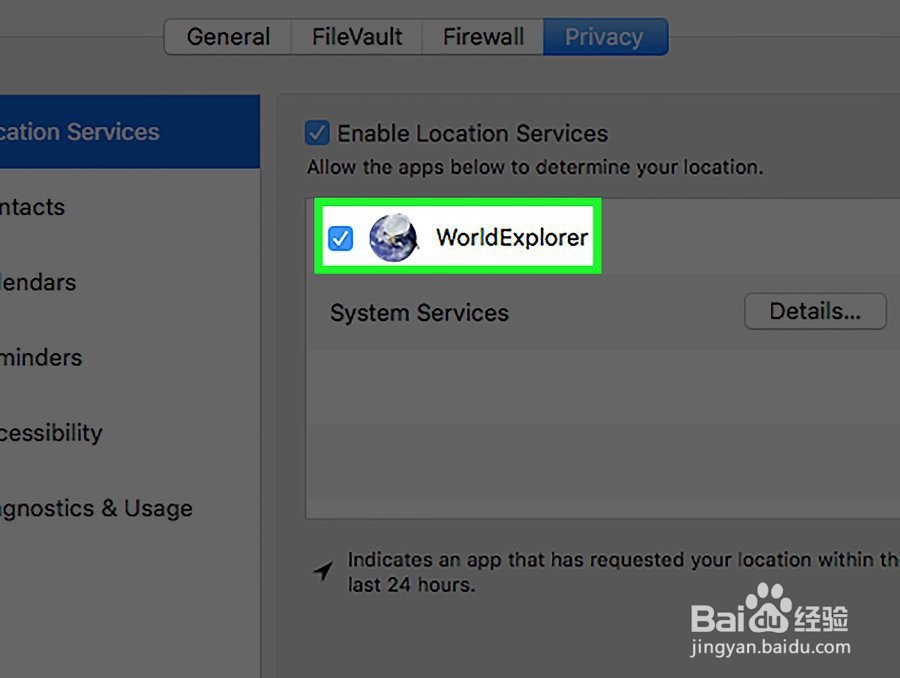Viewport: 900px width, 678px height.
Task: Click the location arrow indicator icon
Action: point(323,570)
